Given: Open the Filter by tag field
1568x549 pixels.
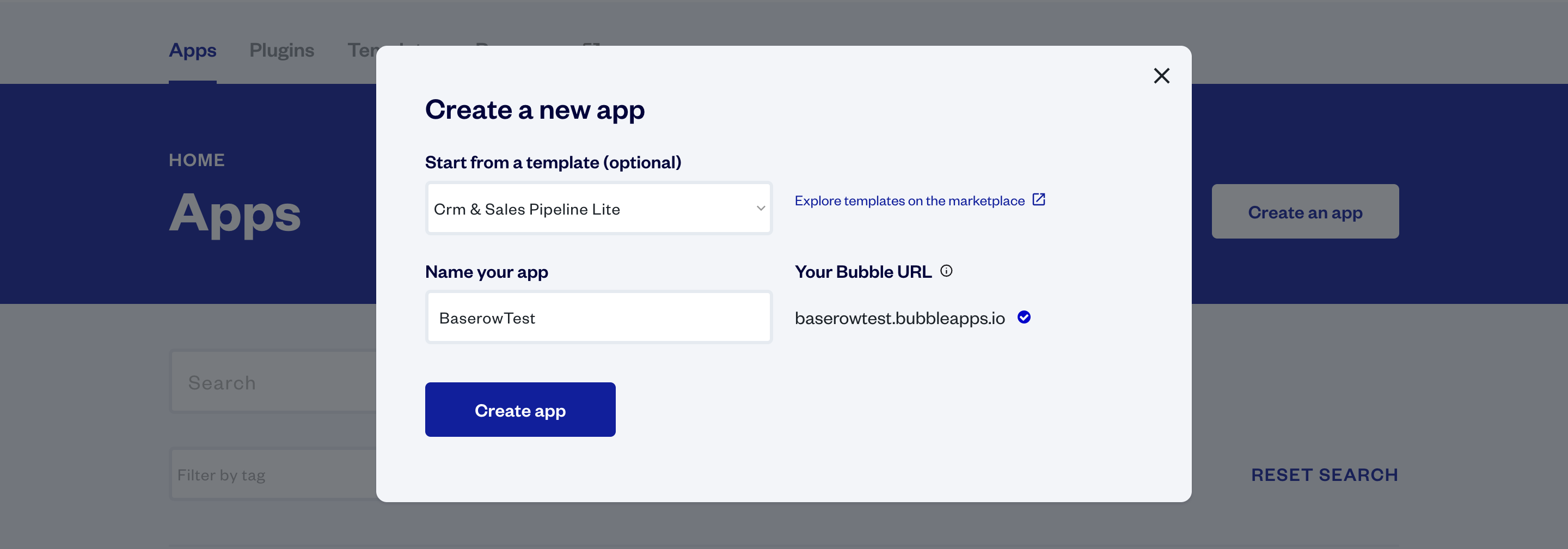Looking at the screenshot, I should 274,475.
